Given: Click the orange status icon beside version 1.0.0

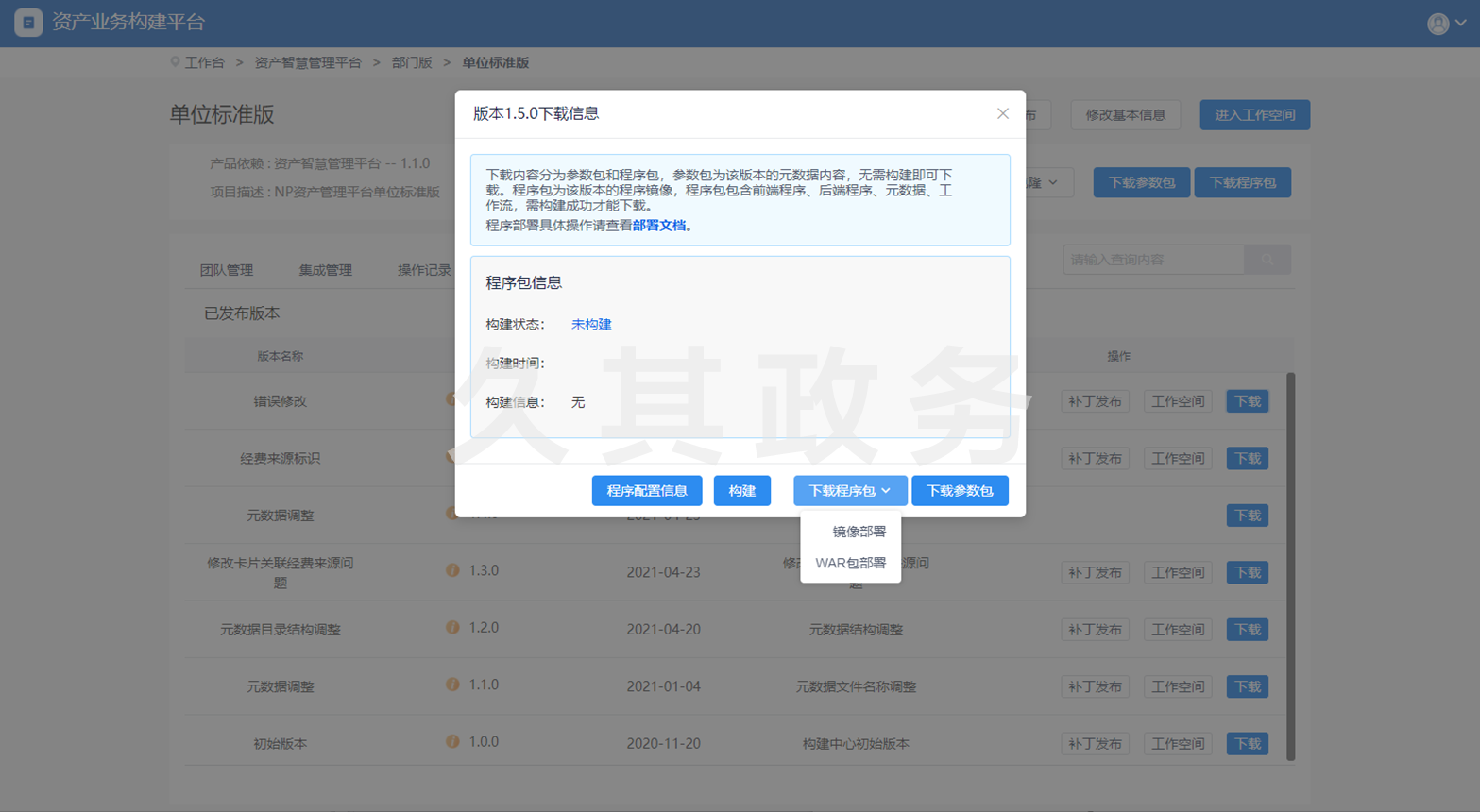Looking at the screenshot, I should (x=452, y=742).
